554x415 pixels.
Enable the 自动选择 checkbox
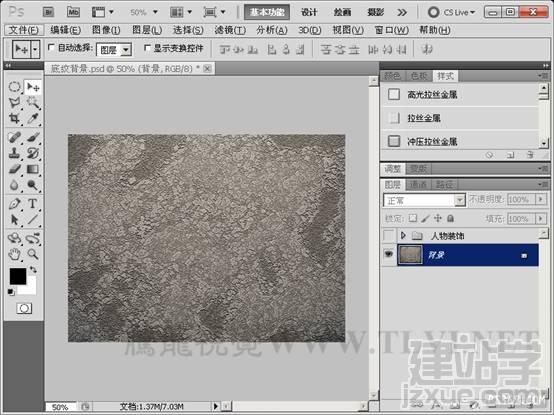click(x=51, y=47)
